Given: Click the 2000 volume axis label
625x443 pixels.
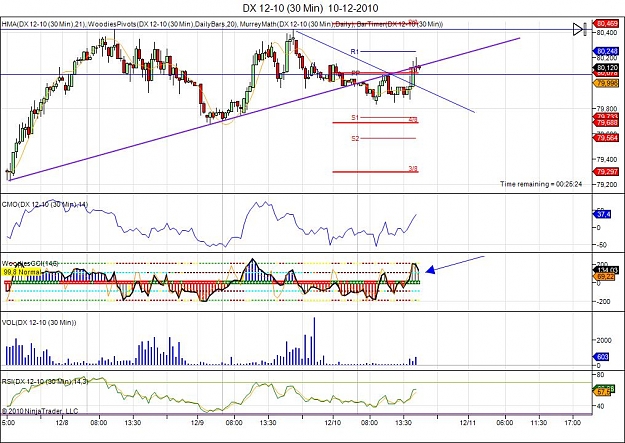Looking at the screenshot, I should point(603,340).
